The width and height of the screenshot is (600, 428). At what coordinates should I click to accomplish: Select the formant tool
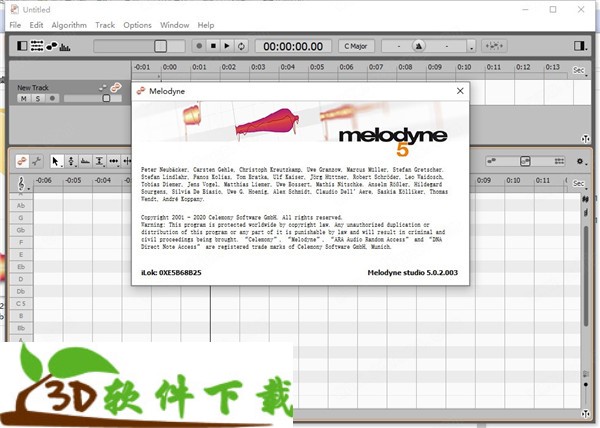click(85, 161)
